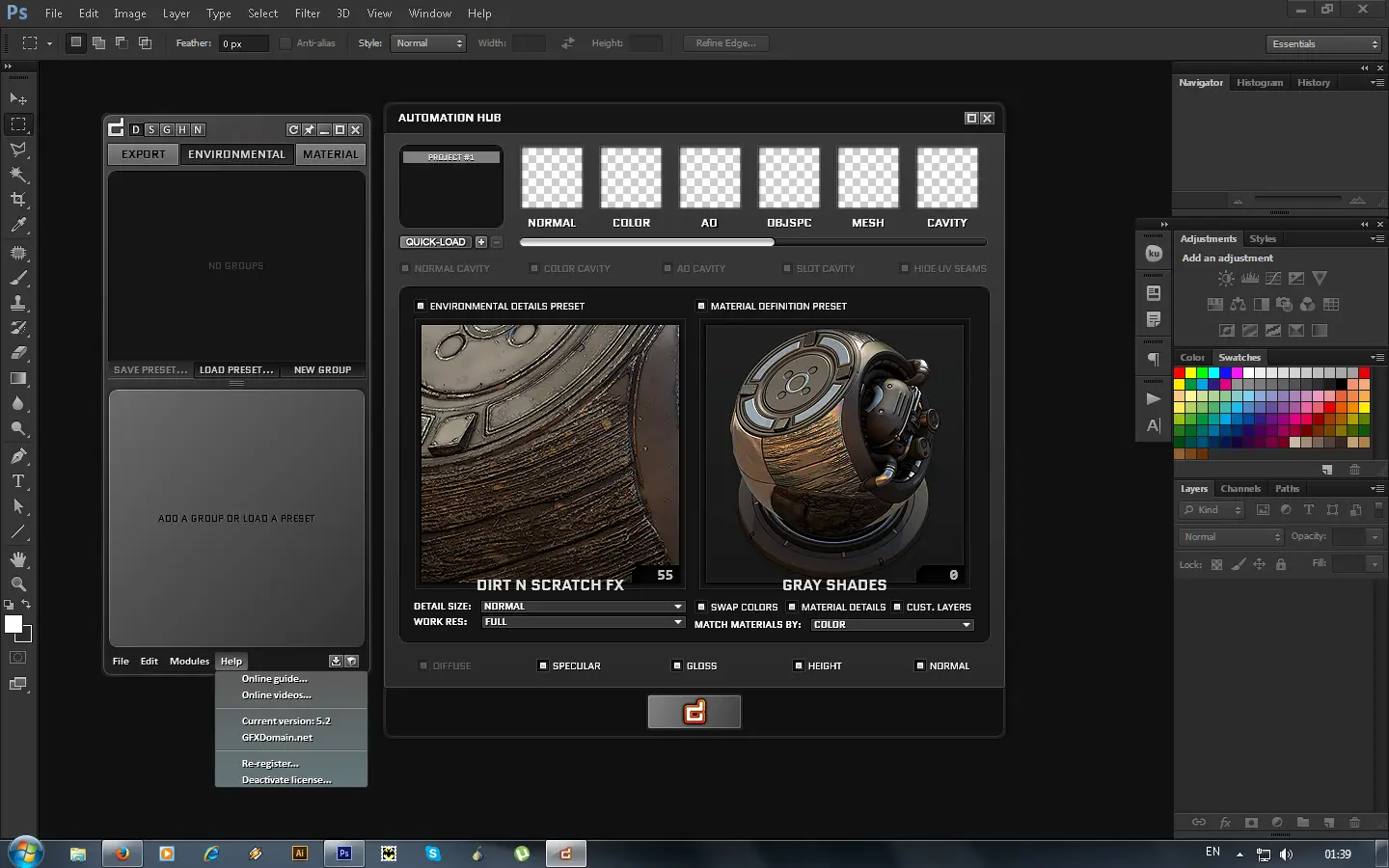
Task: Click the Quick-Load button
Action: click(x=435, y=242)
